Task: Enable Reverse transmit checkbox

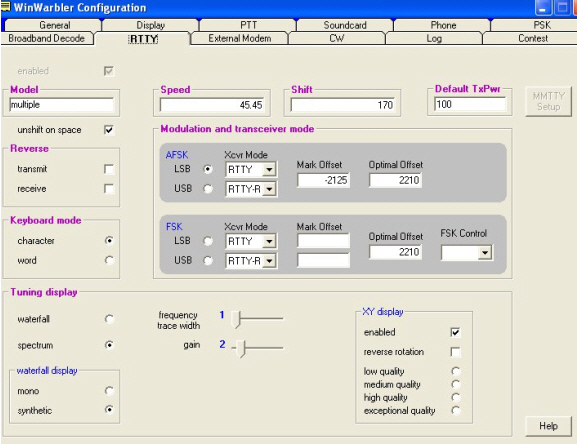Action: 109,169
